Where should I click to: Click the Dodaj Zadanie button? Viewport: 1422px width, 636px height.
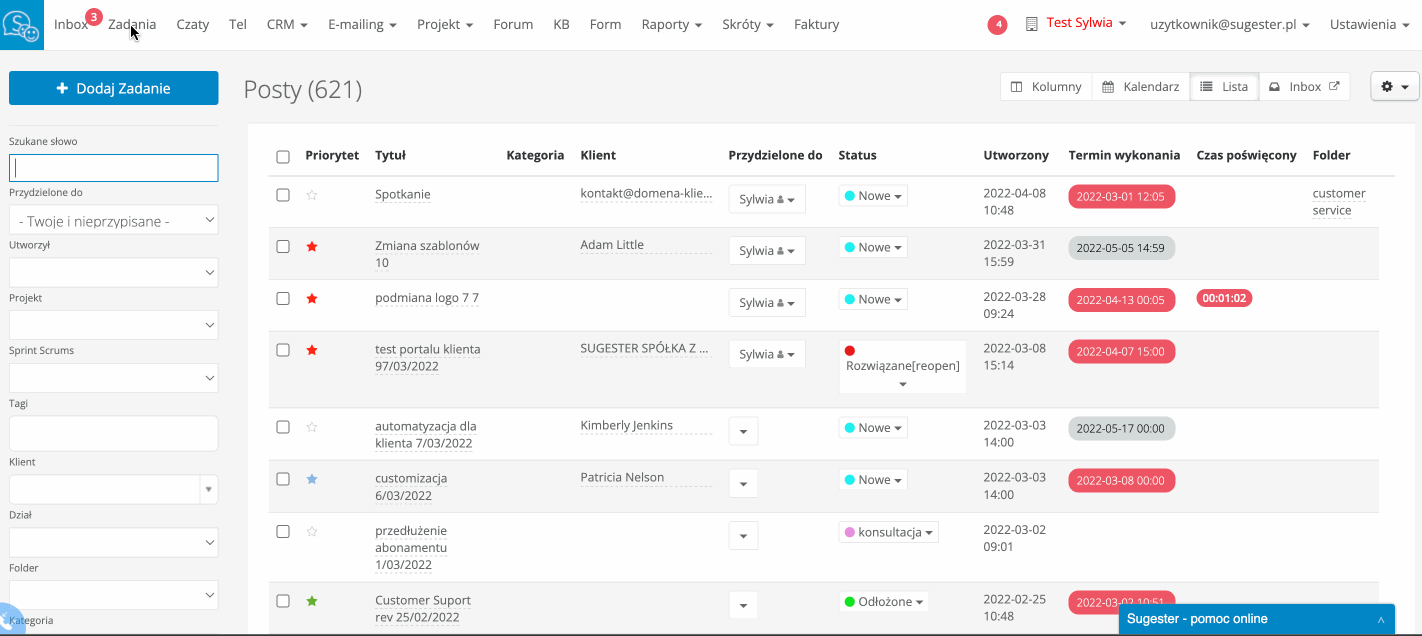[x=113, y=88]
